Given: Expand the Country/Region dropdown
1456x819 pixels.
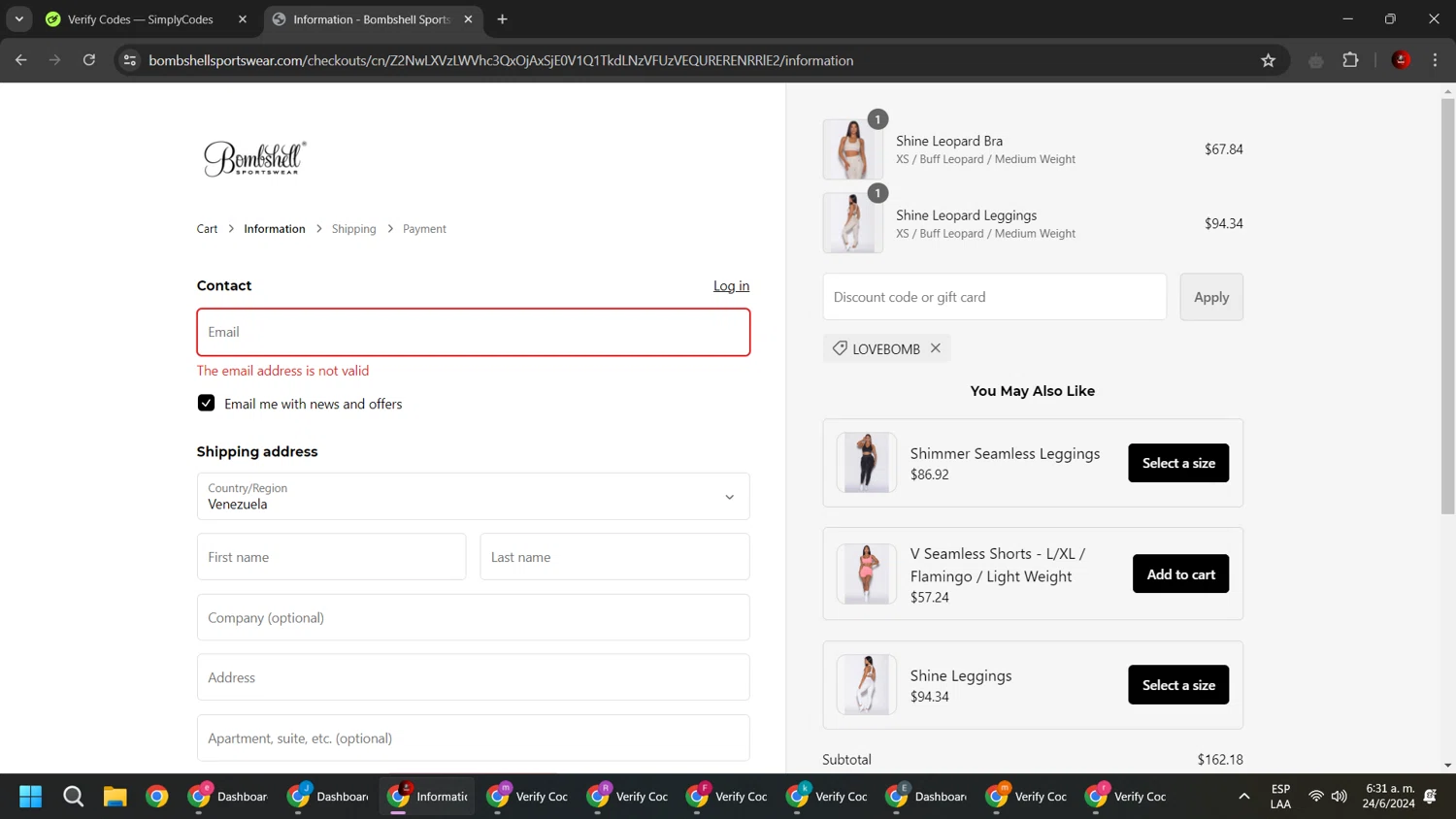Looking at the screenshot, I should [474, 497].
